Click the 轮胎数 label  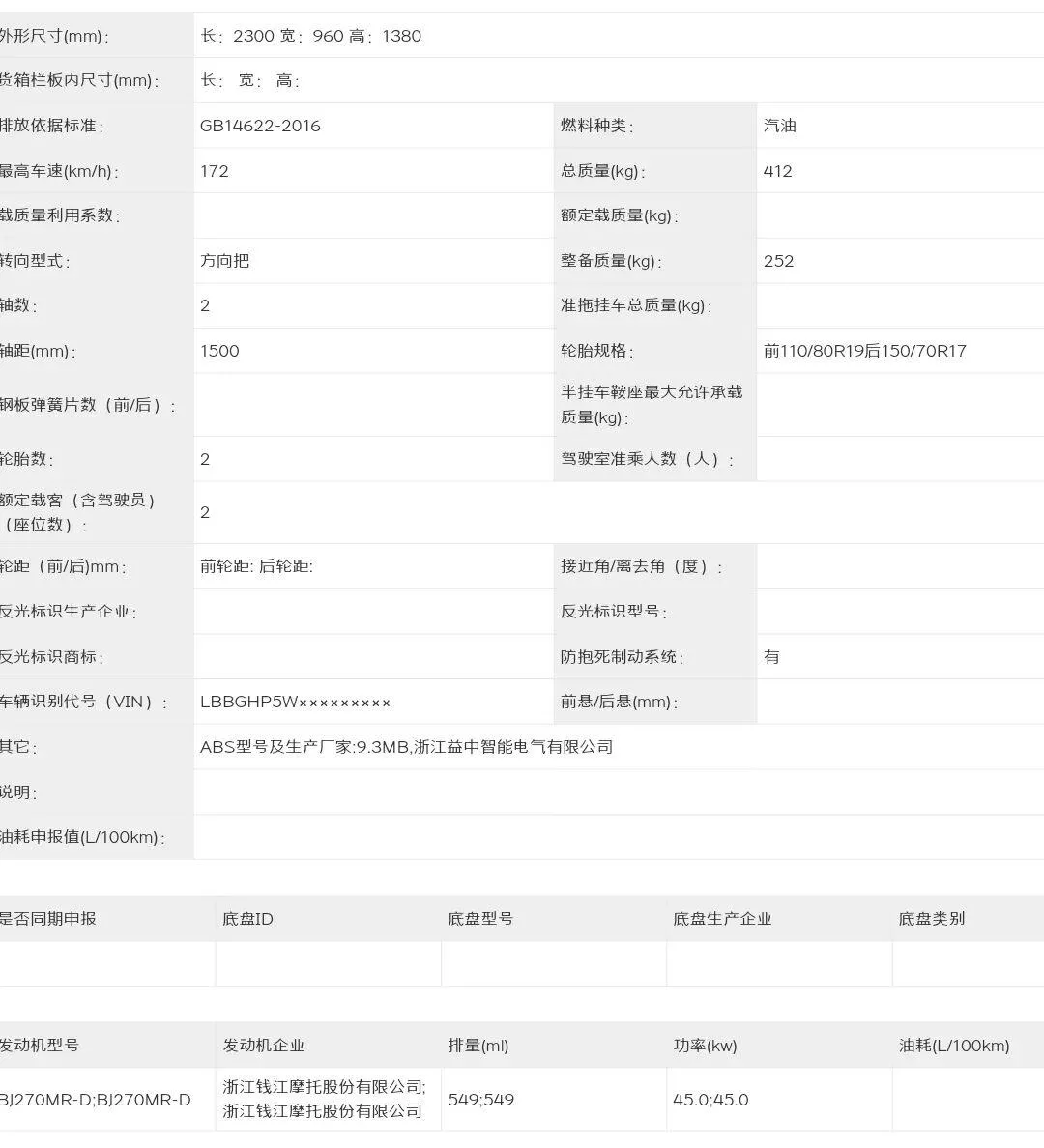point(26,459)
